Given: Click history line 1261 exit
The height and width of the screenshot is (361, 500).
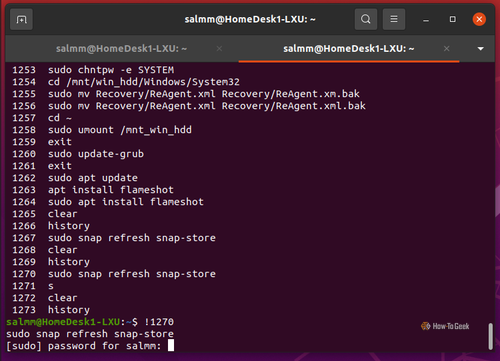Looking at the screenshot, I should [42, 166].
